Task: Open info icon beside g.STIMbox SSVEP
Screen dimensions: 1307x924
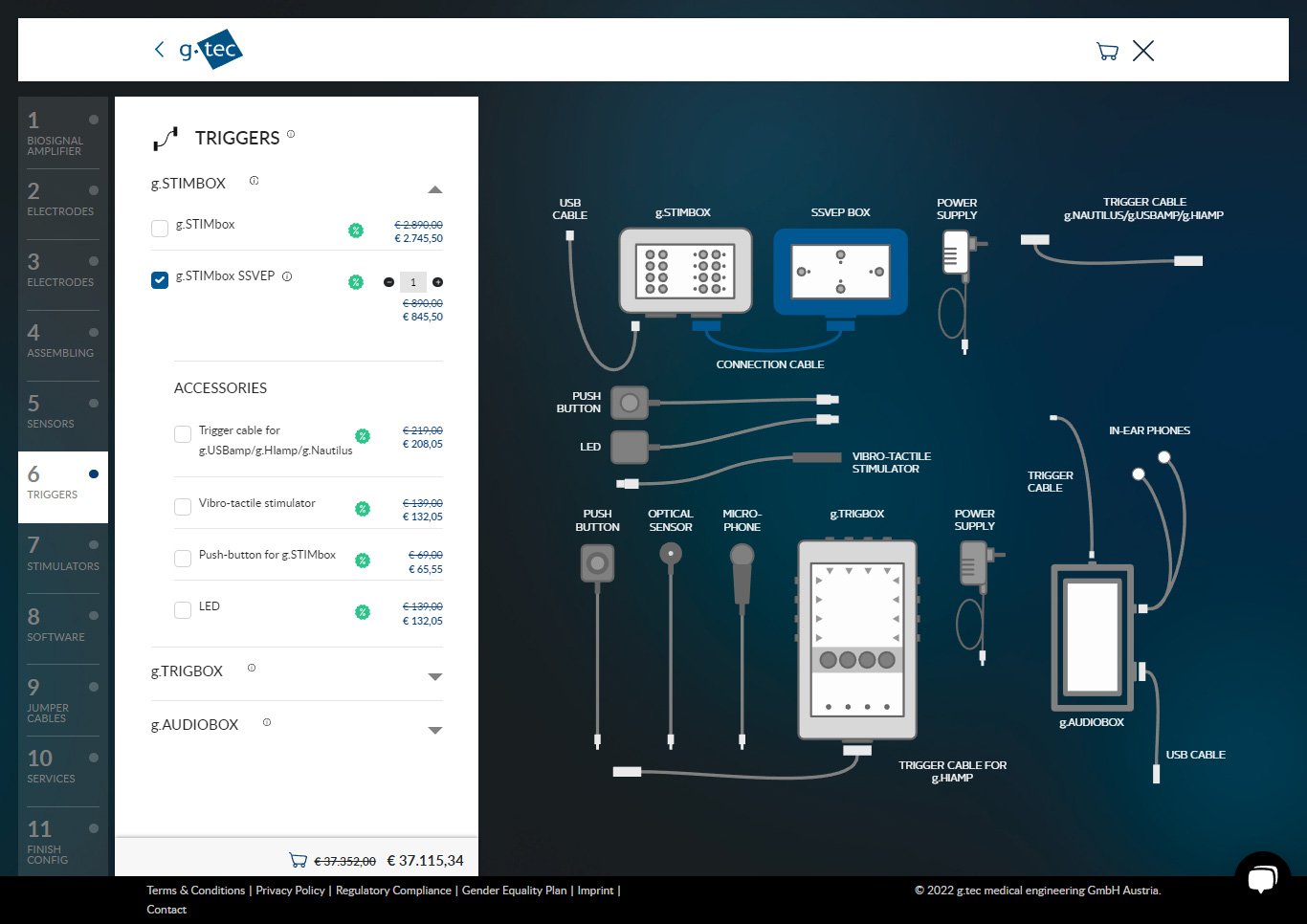Action: coord(287,276)
